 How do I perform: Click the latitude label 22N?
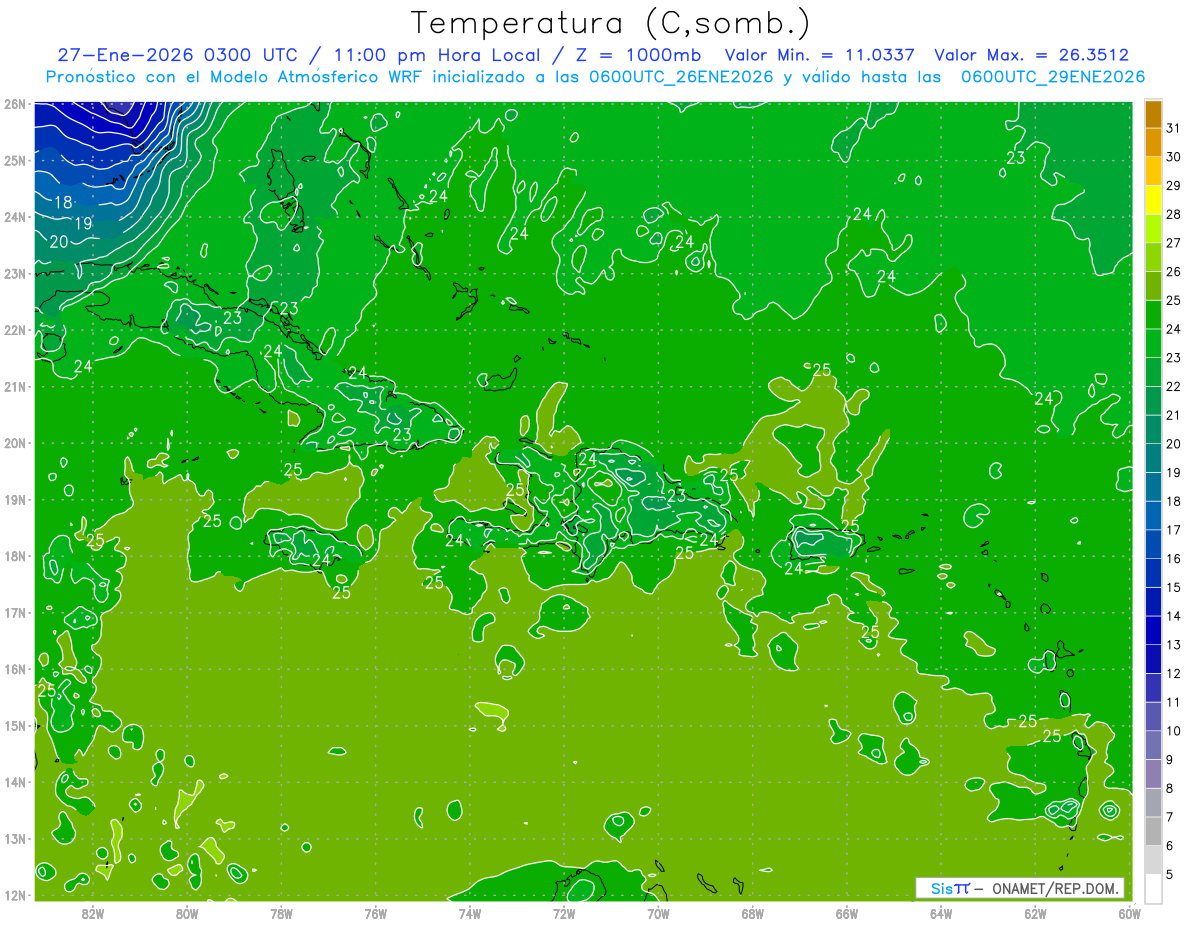coord(14,330)
